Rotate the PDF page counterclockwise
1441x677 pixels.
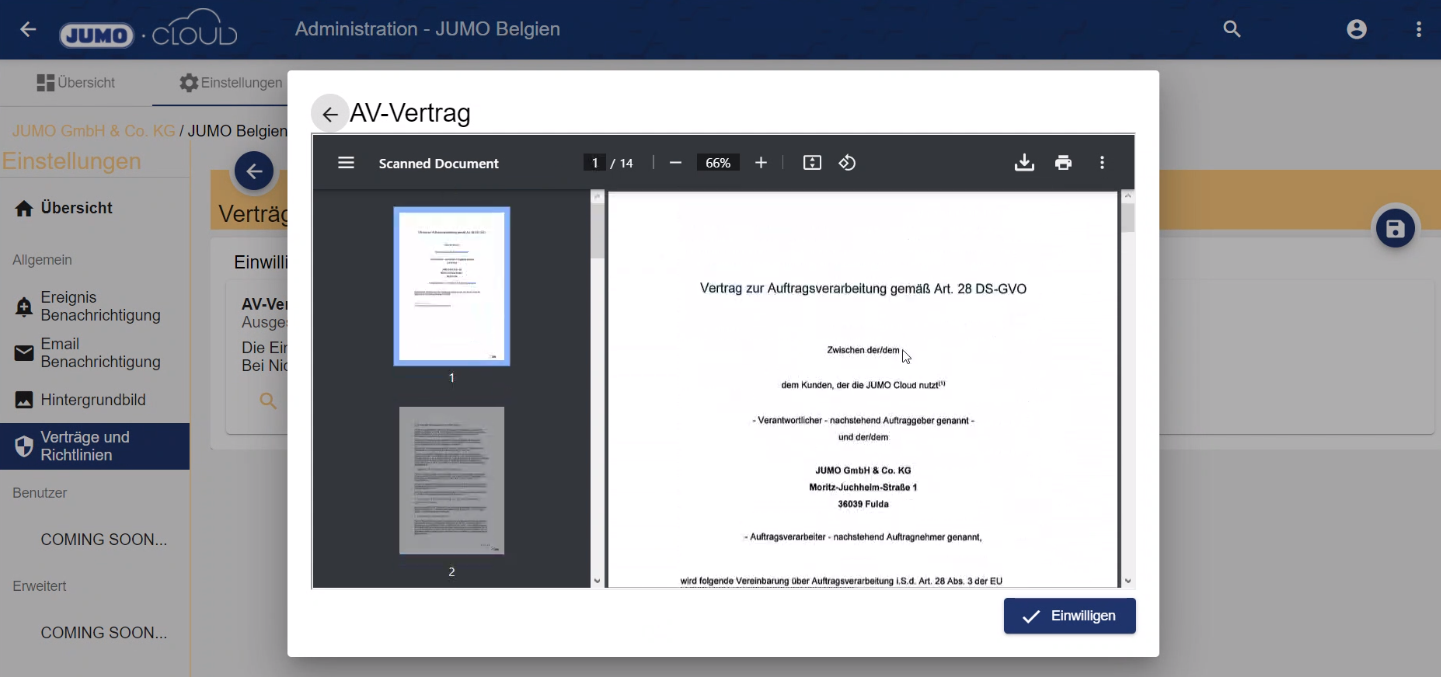pos(847,163)
